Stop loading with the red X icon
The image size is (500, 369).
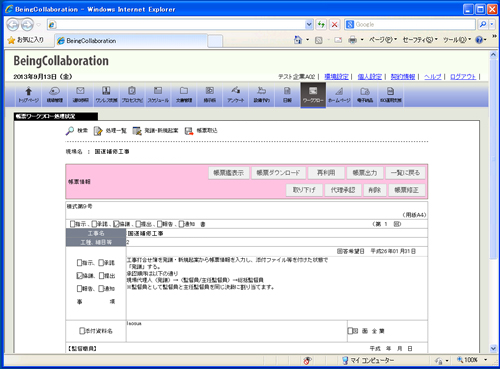coord(334,24)
